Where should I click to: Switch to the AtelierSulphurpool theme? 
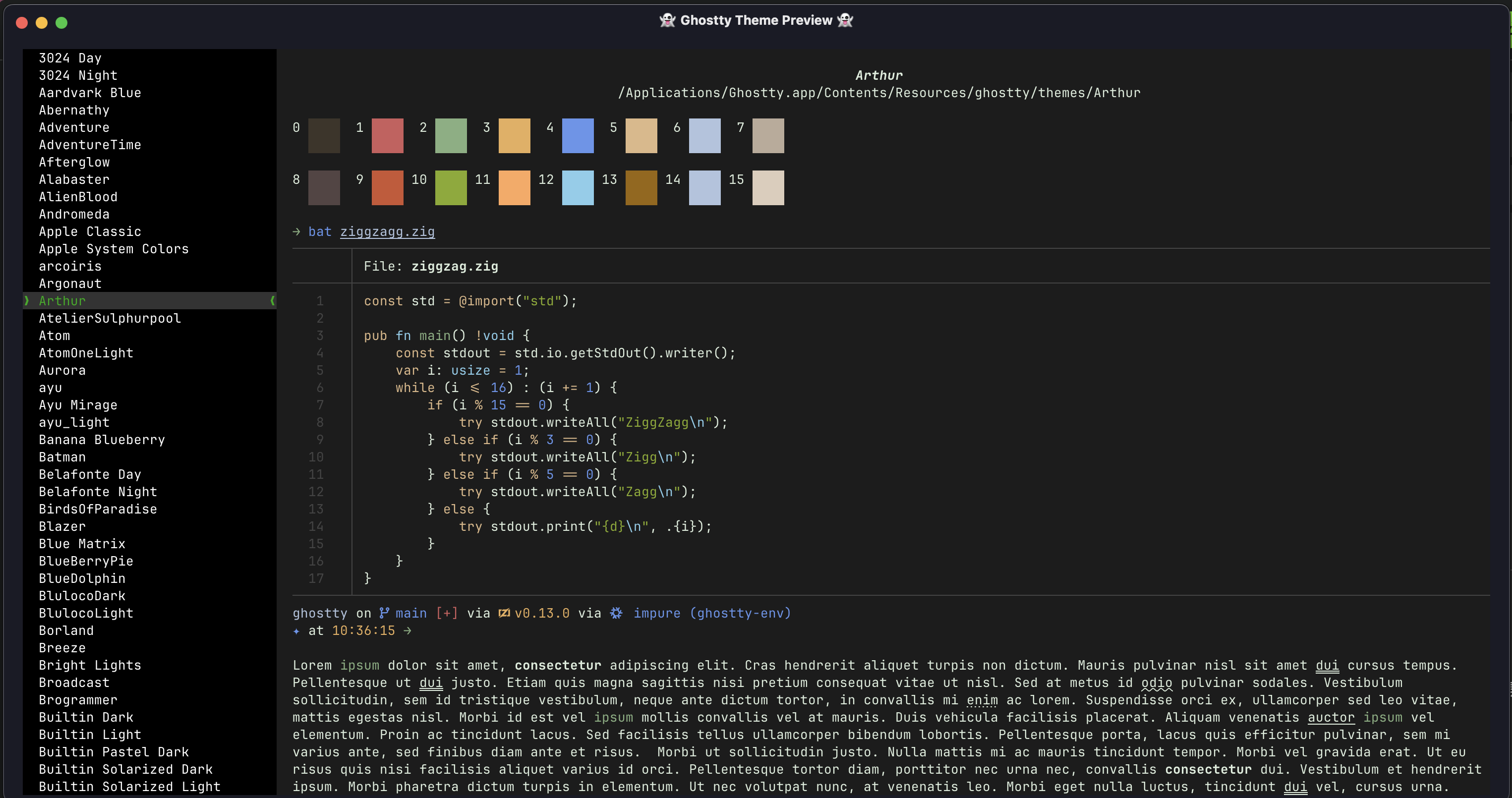(110, 319)
